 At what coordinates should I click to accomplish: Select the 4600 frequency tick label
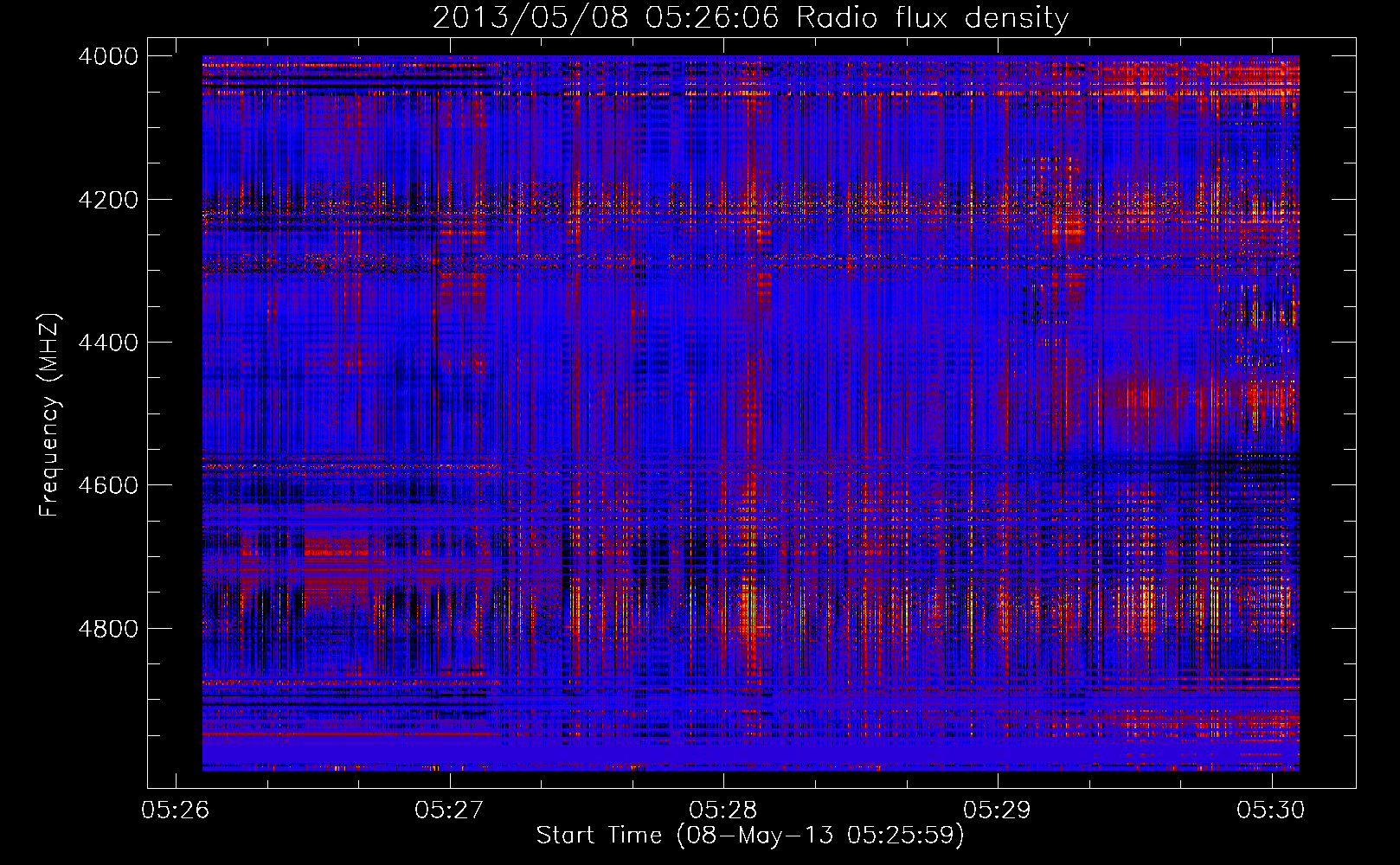[108, 485]
